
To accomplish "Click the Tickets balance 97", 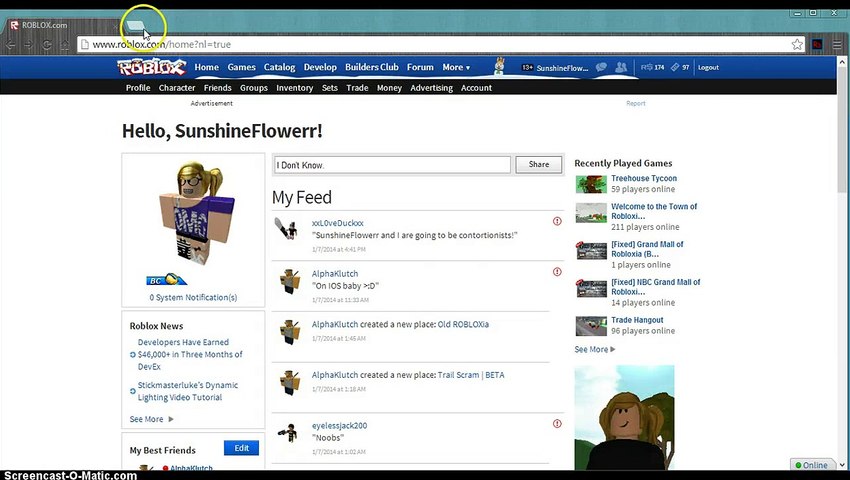I will coord(680,67).
